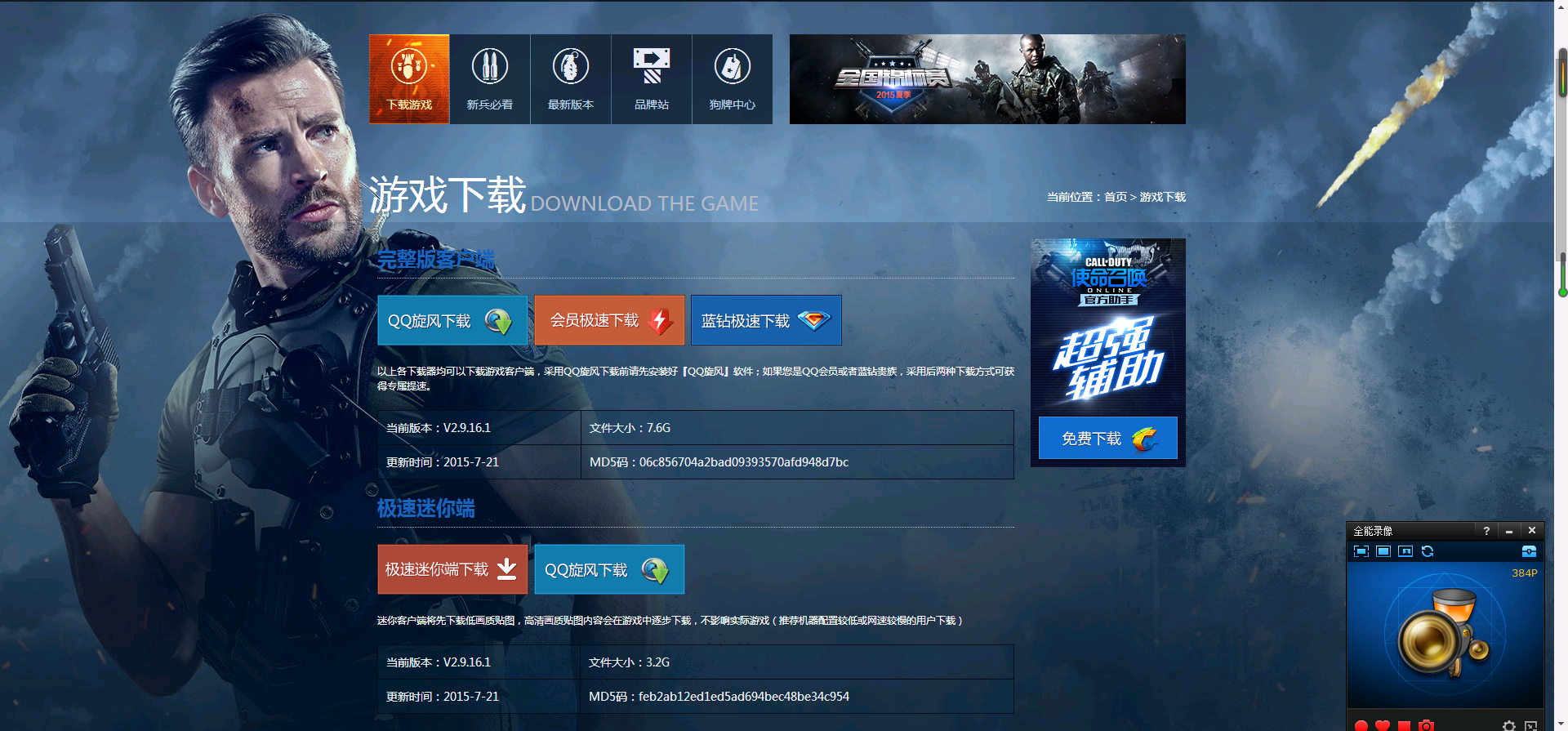Click QQ旋风下载 under the mini client section

click(x=608, y=569)
